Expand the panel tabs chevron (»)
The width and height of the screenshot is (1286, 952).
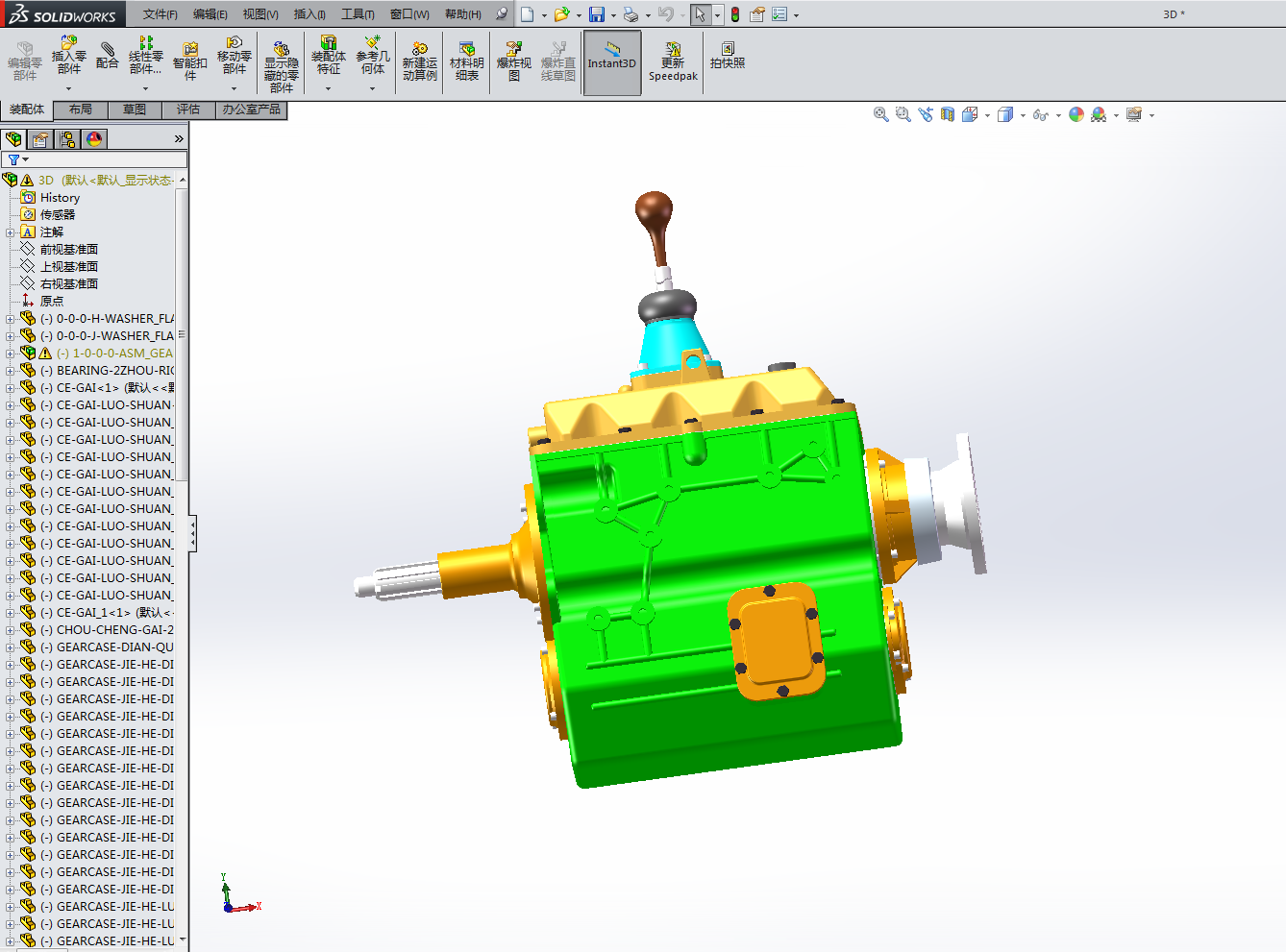179,139
